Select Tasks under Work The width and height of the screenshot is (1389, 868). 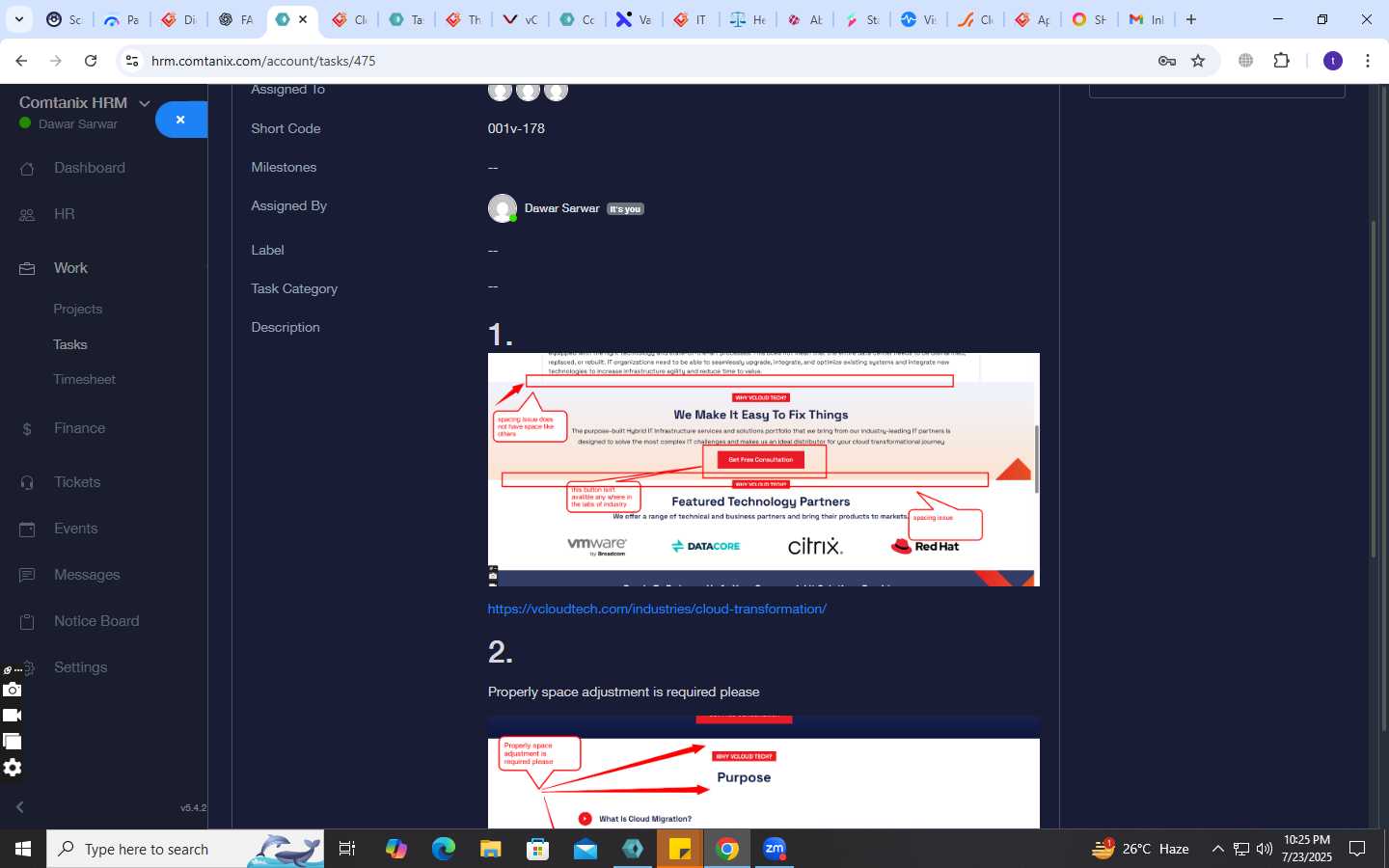70,344
